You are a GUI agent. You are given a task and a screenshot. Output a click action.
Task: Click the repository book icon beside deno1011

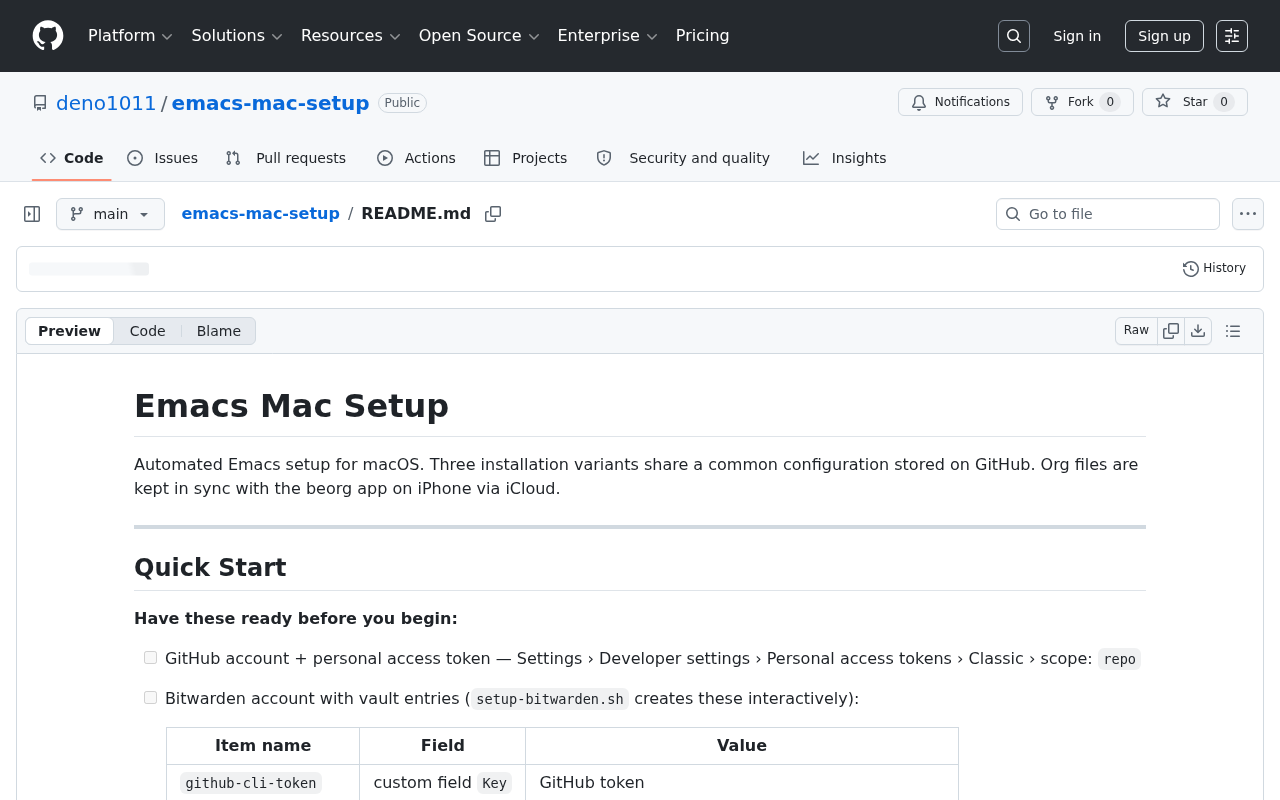(40, 103)
